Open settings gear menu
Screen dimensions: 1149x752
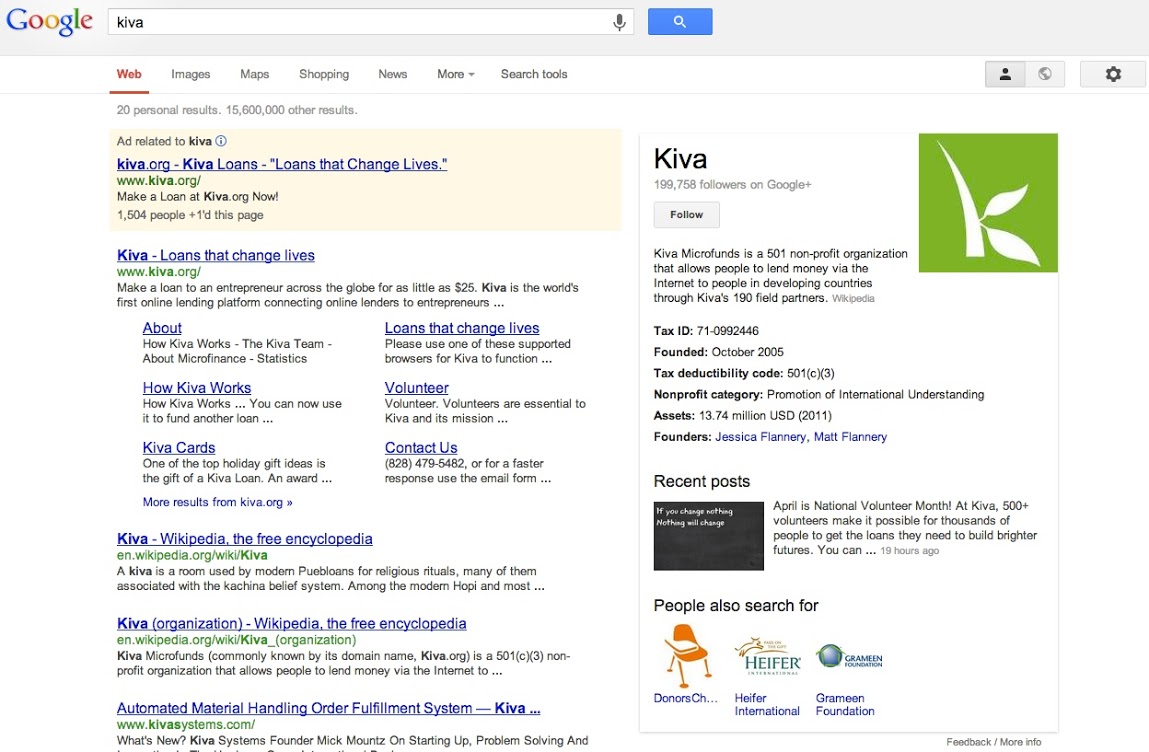pos(1112,74)
